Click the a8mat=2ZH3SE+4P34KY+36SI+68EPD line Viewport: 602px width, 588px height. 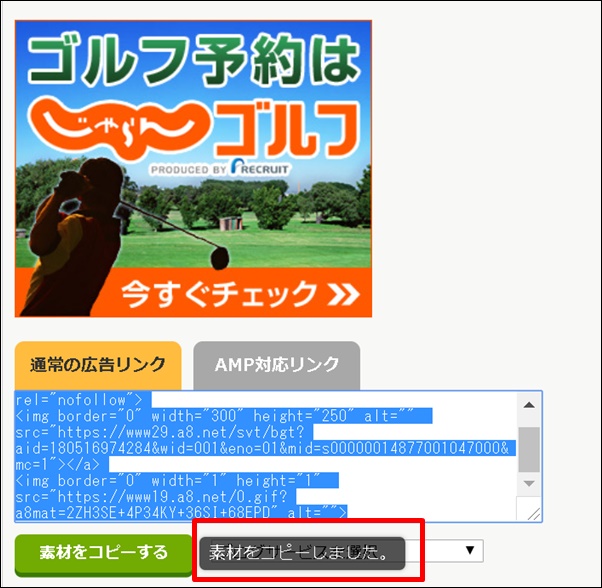click(x=181, y=512)
